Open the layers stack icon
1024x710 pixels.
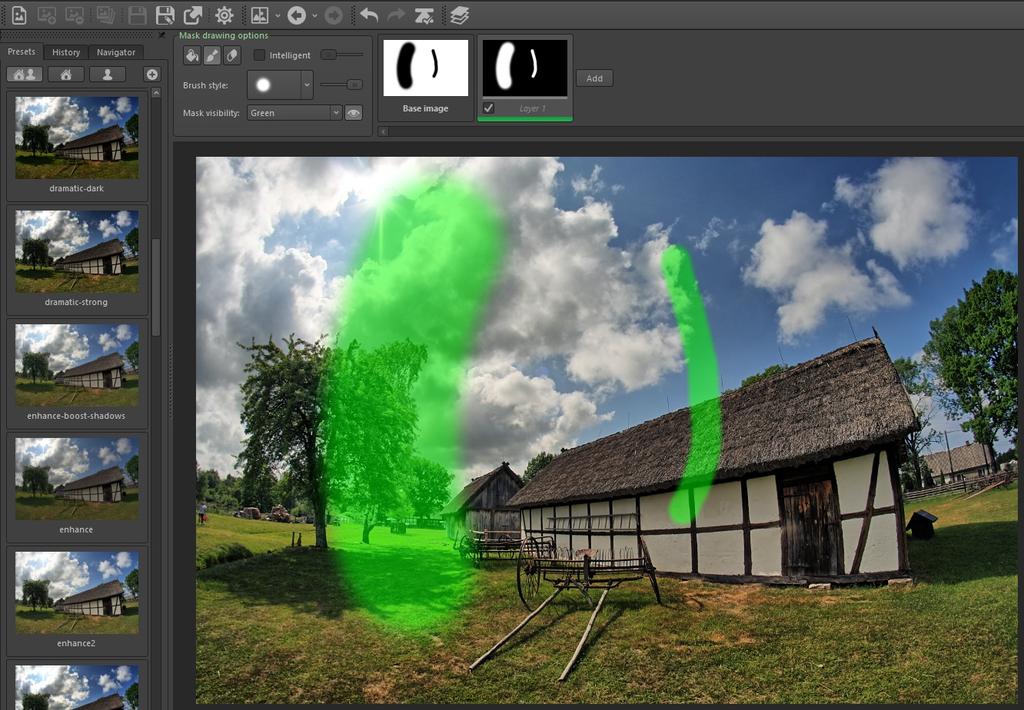[x=460, y=14]
